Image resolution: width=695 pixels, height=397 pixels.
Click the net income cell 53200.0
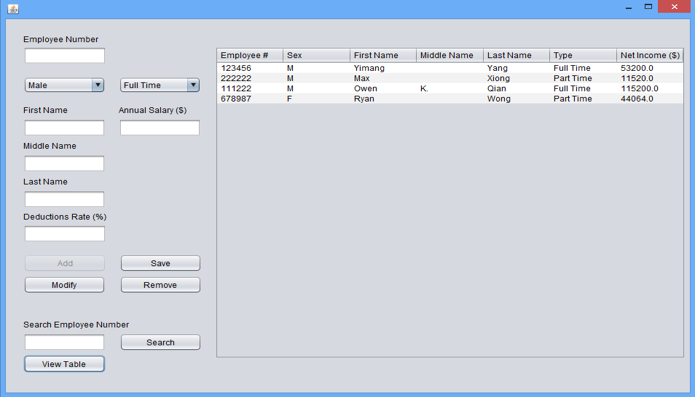pos(650,68)
